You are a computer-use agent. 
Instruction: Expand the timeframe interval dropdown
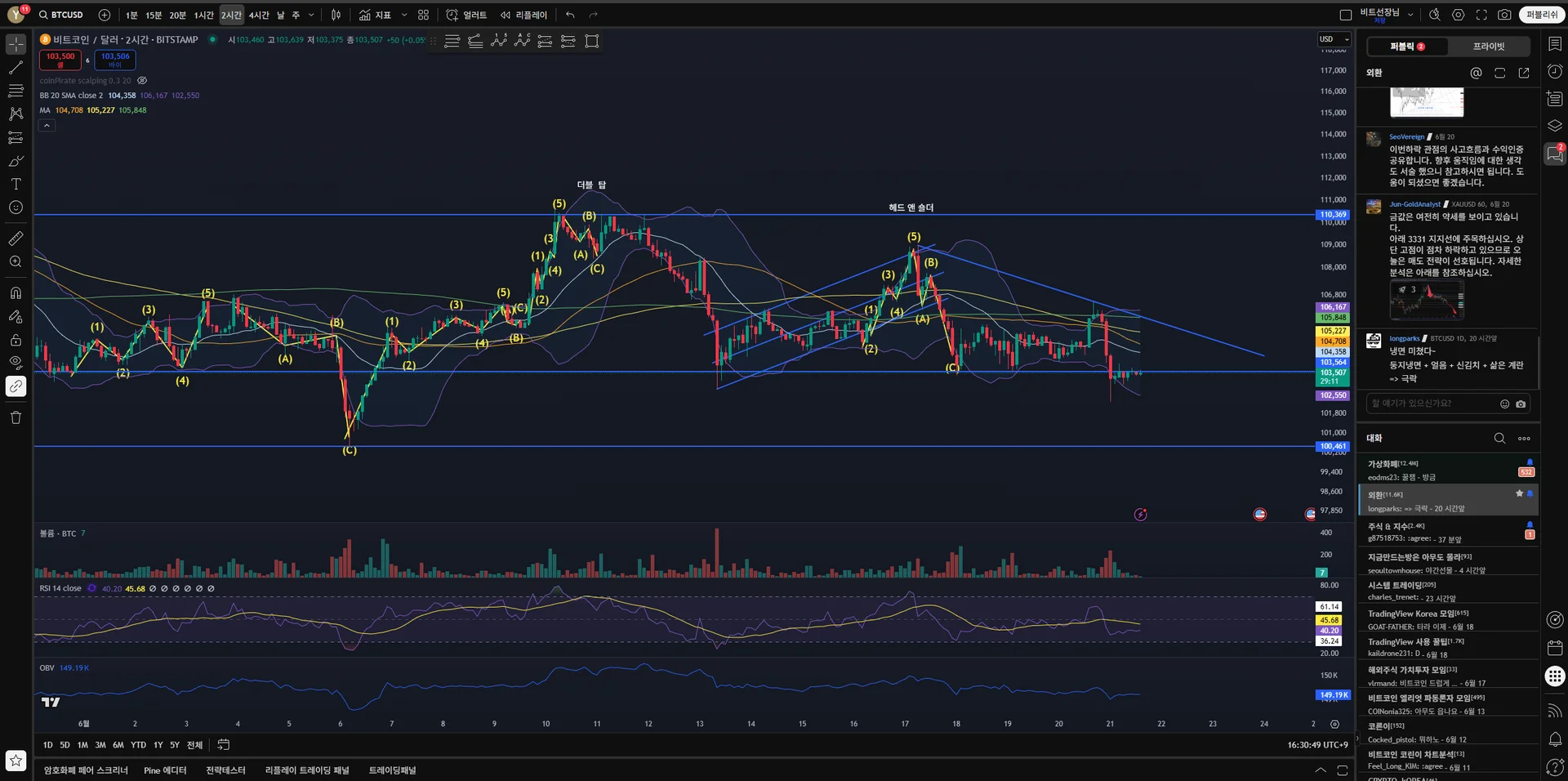(x=311, y=15)
